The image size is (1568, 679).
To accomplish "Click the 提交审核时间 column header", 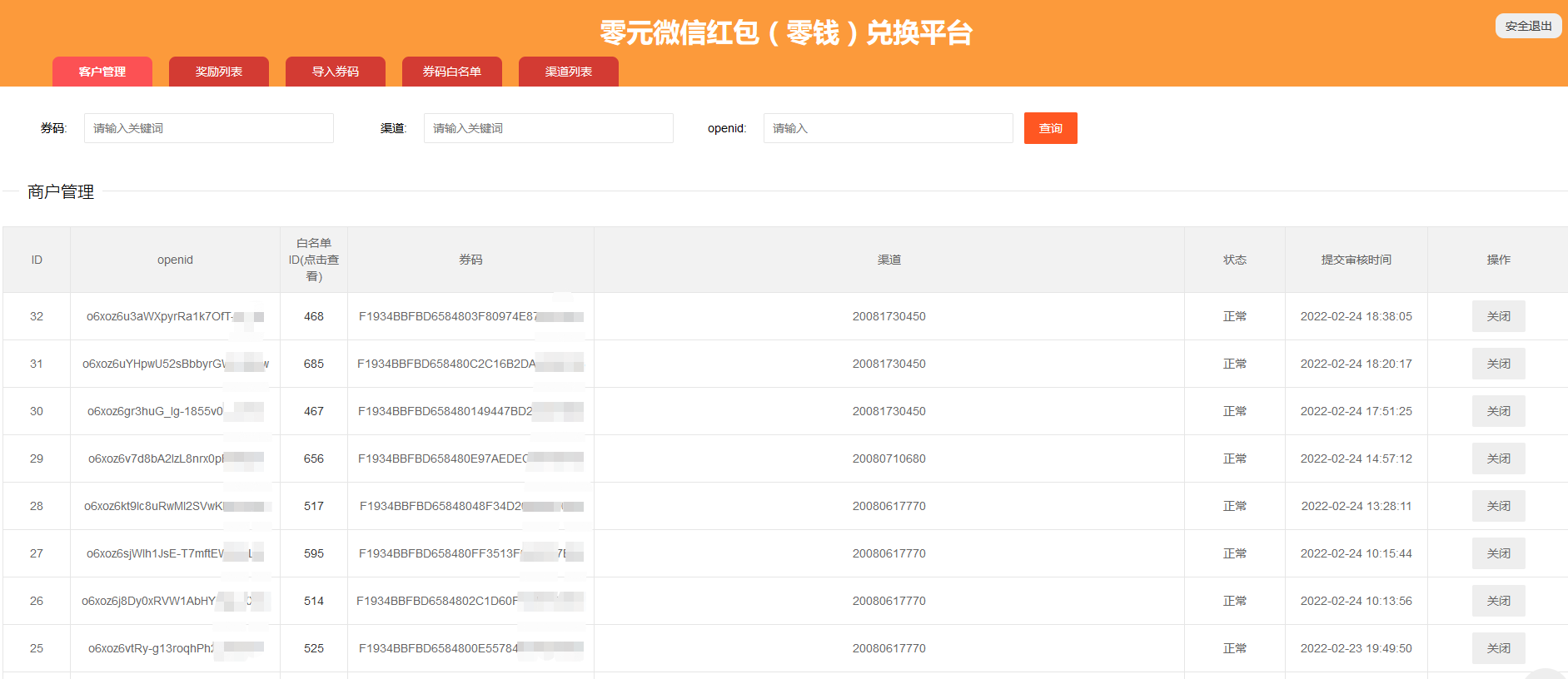I will coord(1356,260).
